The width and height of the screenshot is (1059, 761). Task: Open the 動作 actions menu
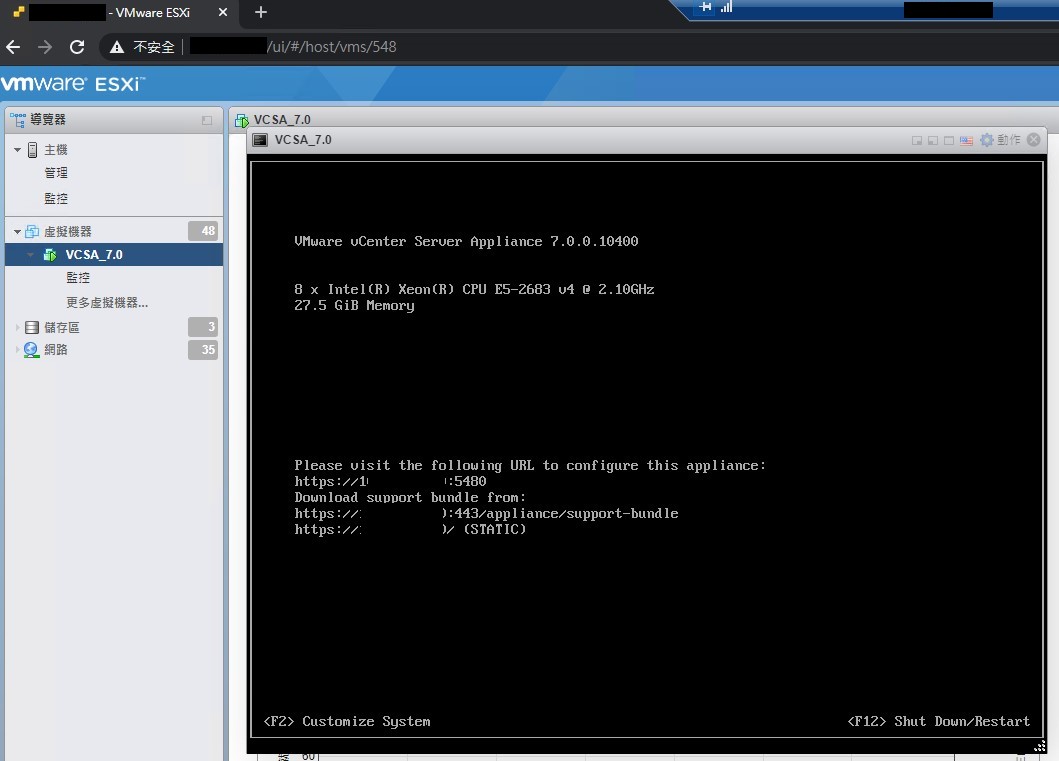coord(1008,140)
